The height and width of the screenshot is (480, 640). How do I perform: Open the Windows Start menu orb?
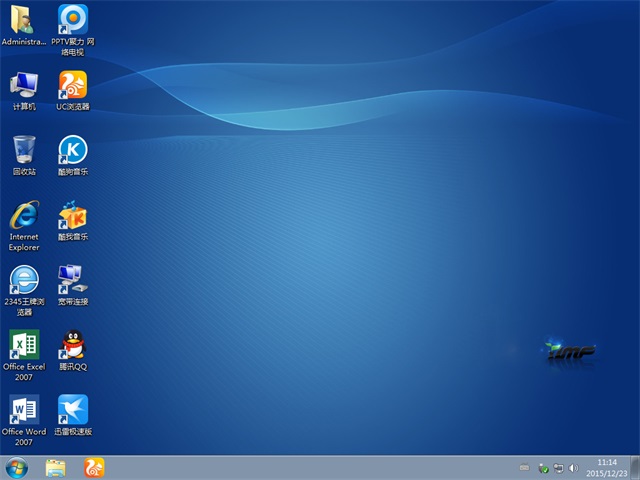pyautogui.click(x=17, y=467)
